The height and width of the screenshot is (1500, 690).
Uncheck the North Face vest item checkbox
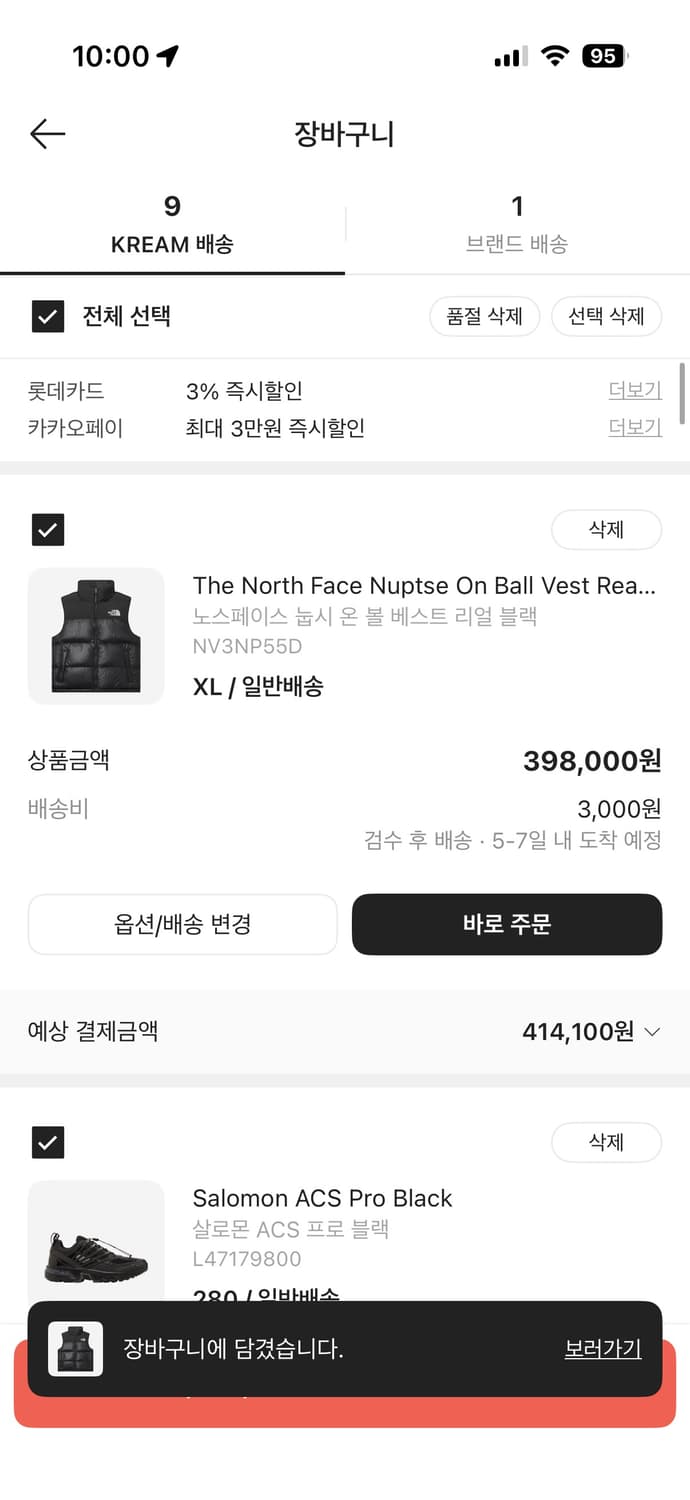point(47,530)
